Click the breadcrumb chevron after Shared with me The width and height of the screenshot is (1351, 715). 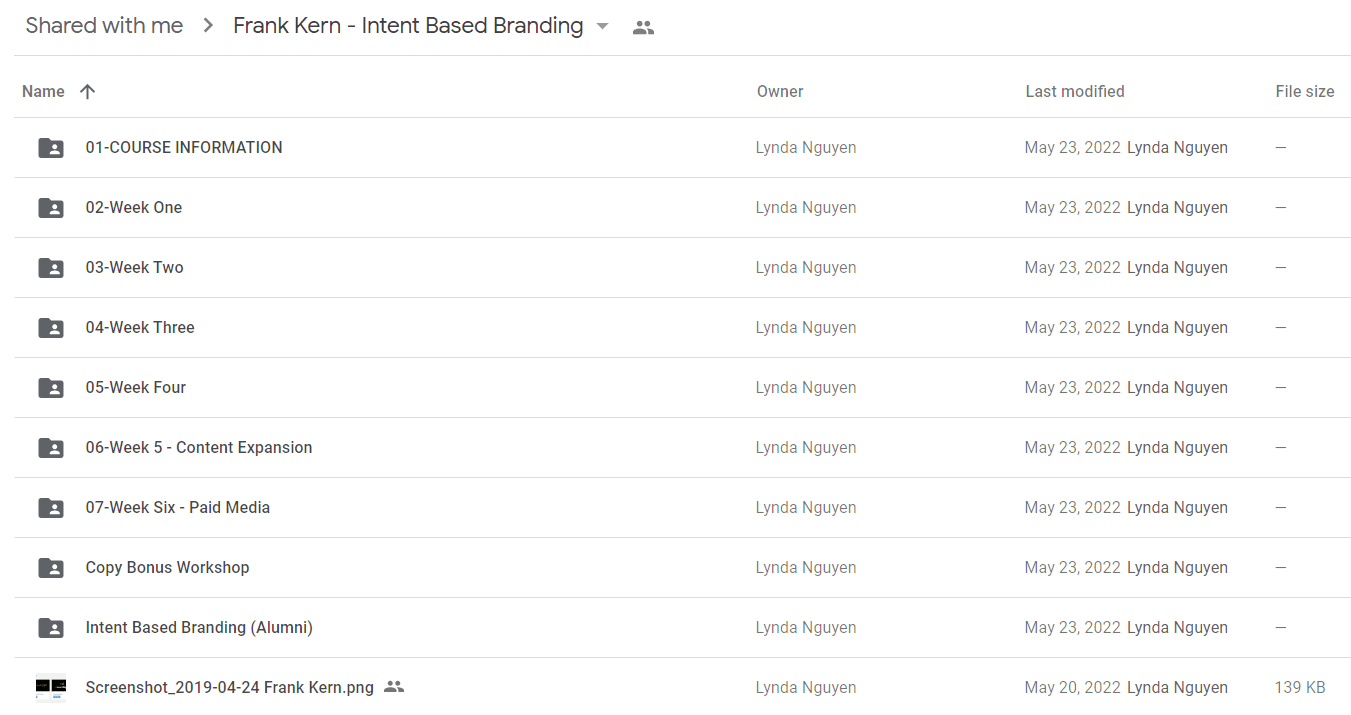[208, 26]
